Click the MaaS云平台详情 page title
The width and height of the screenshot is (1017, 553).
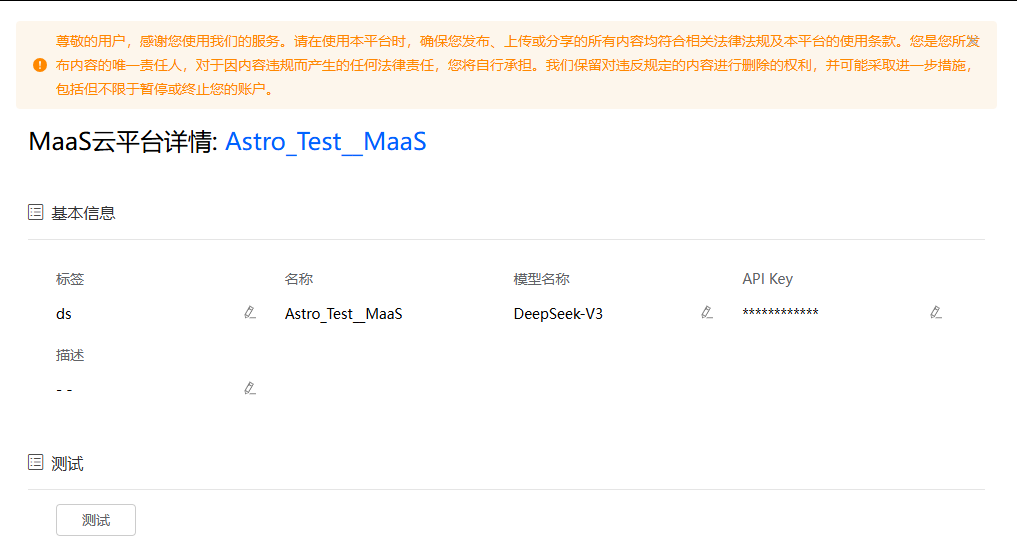click(123, 141)
